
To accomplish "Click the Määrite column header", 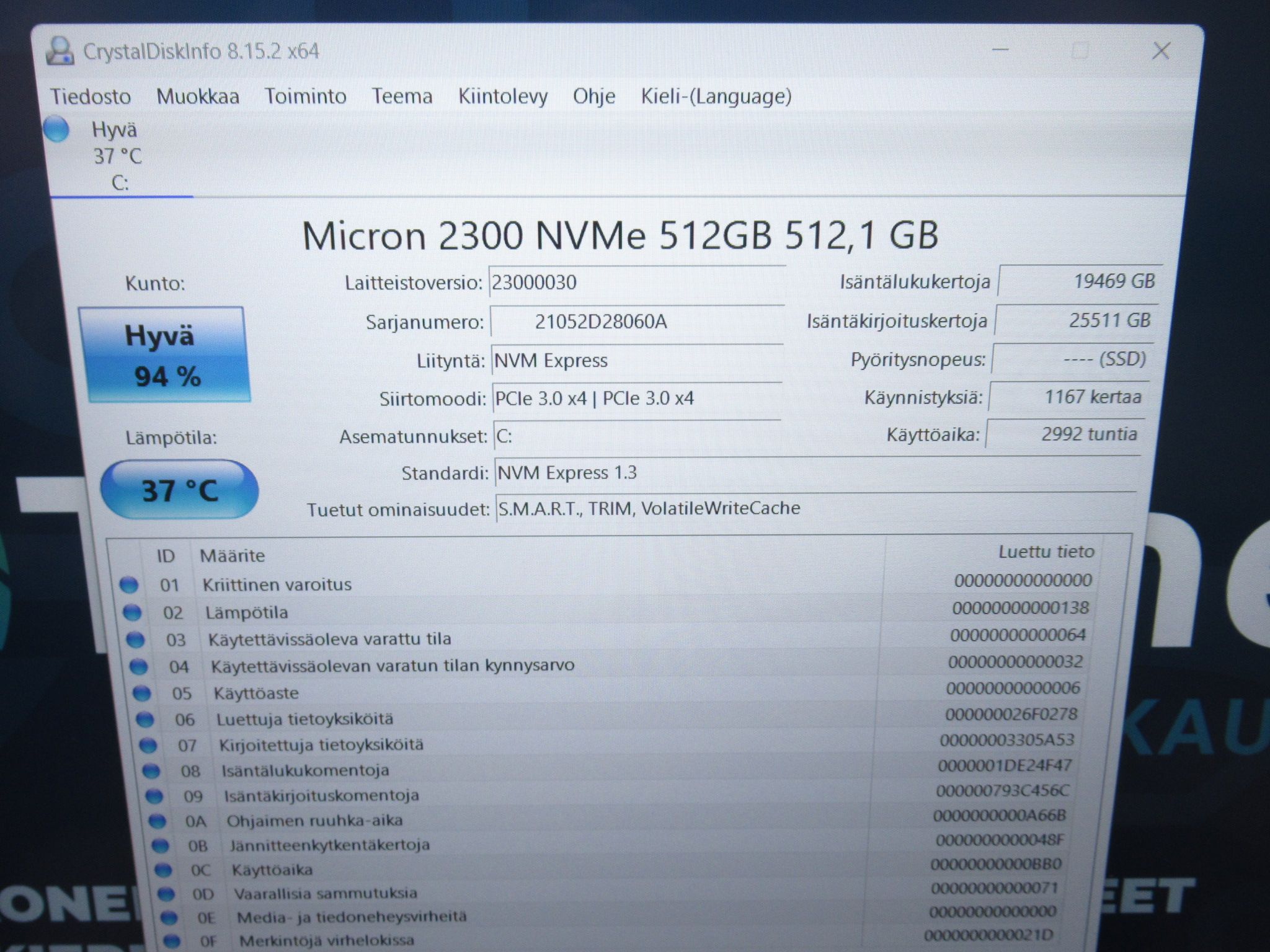I will (232, 555).
